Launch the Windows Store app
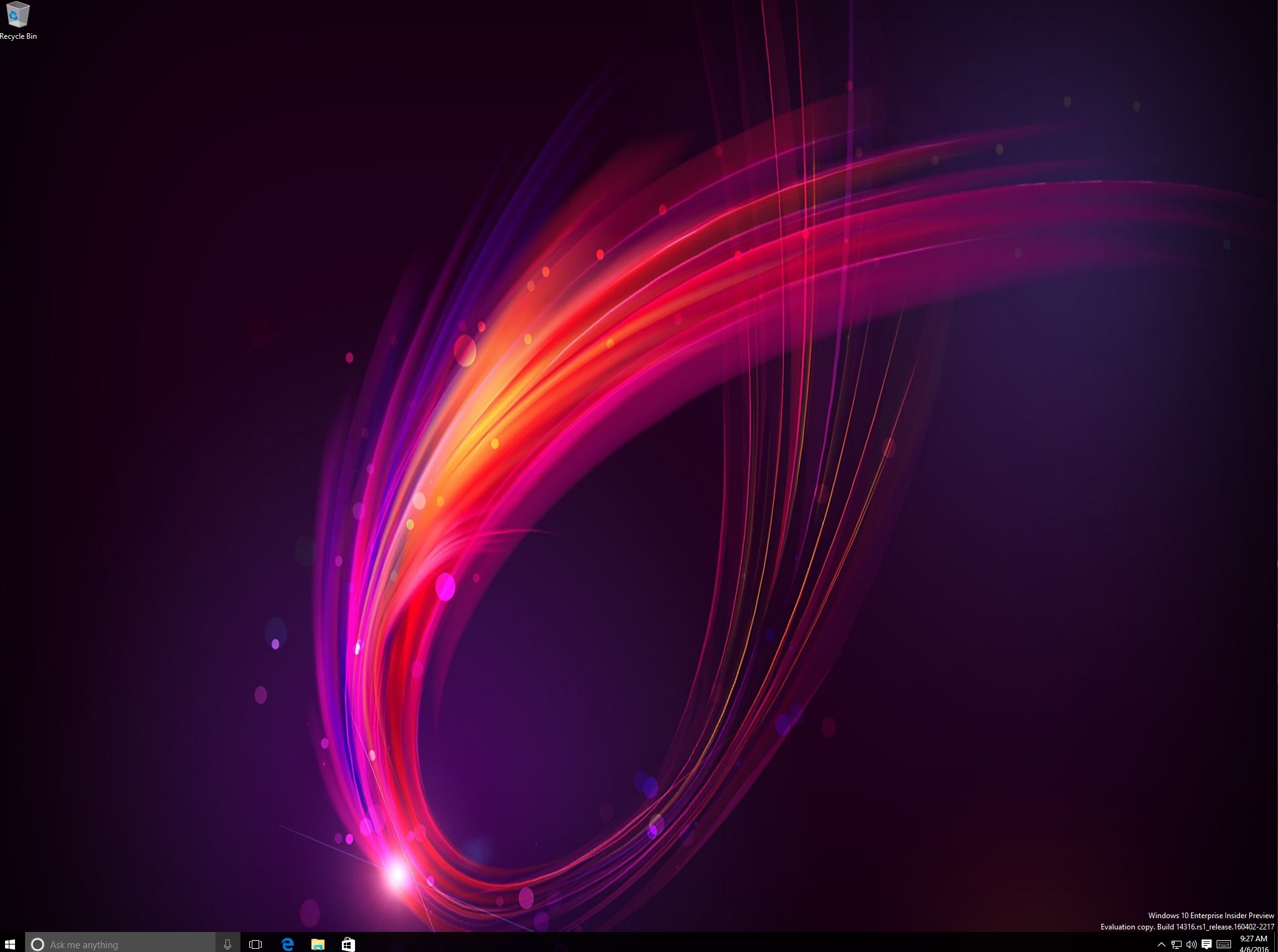The height and width of the screenshot is (952, 1278). point(348,944)
